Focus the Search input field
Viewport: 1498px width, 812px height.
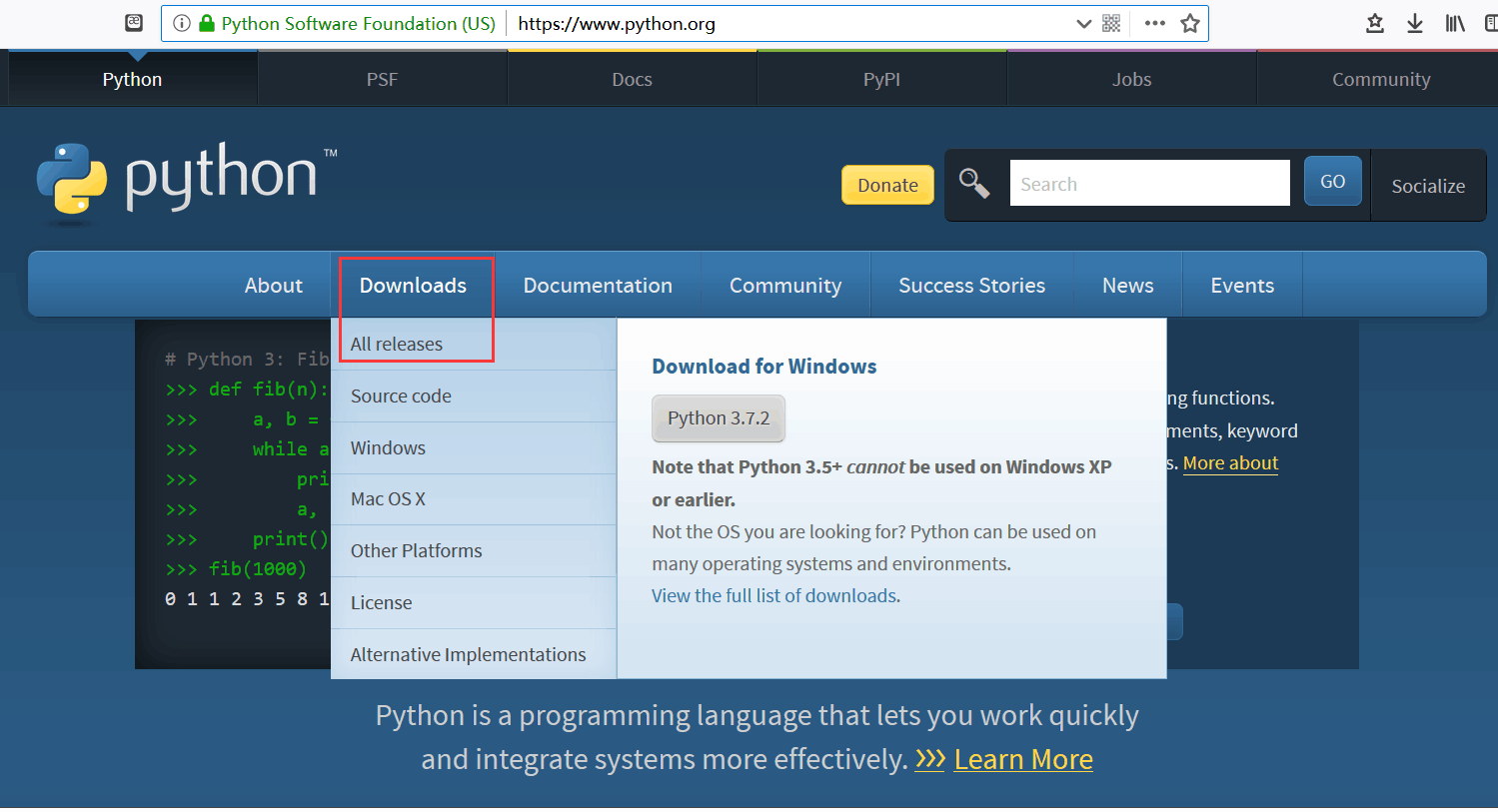tap(1149, 183)
